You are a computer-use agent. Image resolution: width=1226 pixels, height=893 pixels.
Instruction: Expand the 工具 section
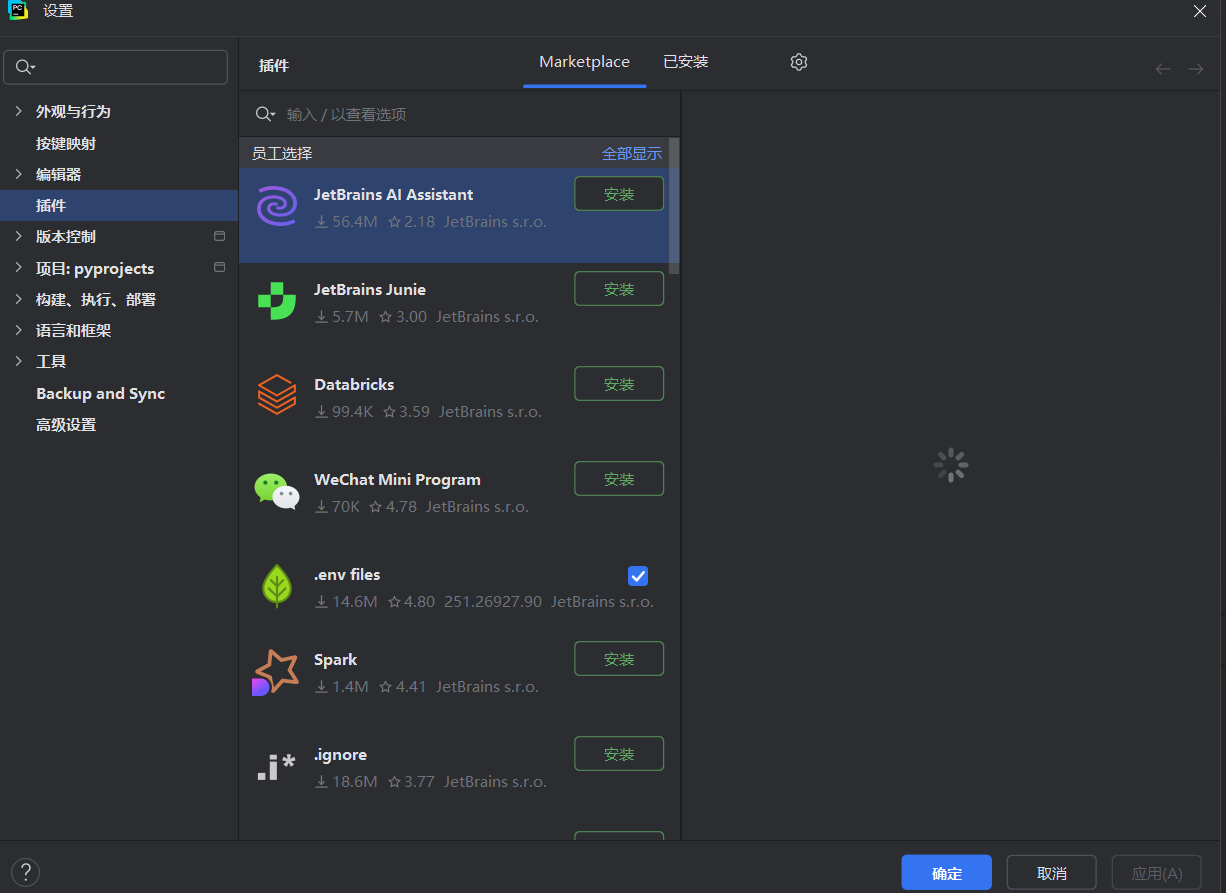pos(18,361)
